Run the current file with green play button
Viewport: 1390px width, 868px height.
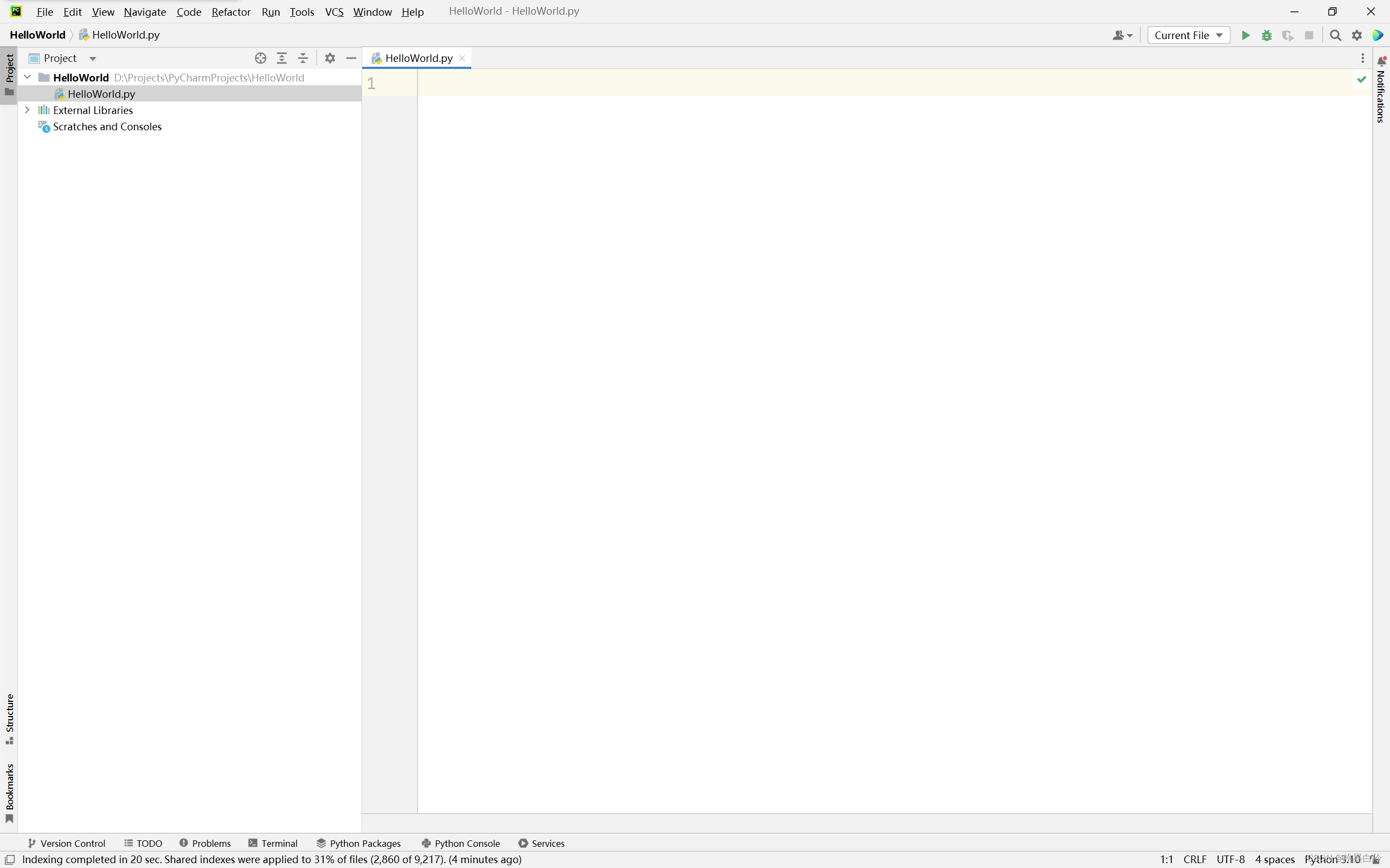[1246, 36]
